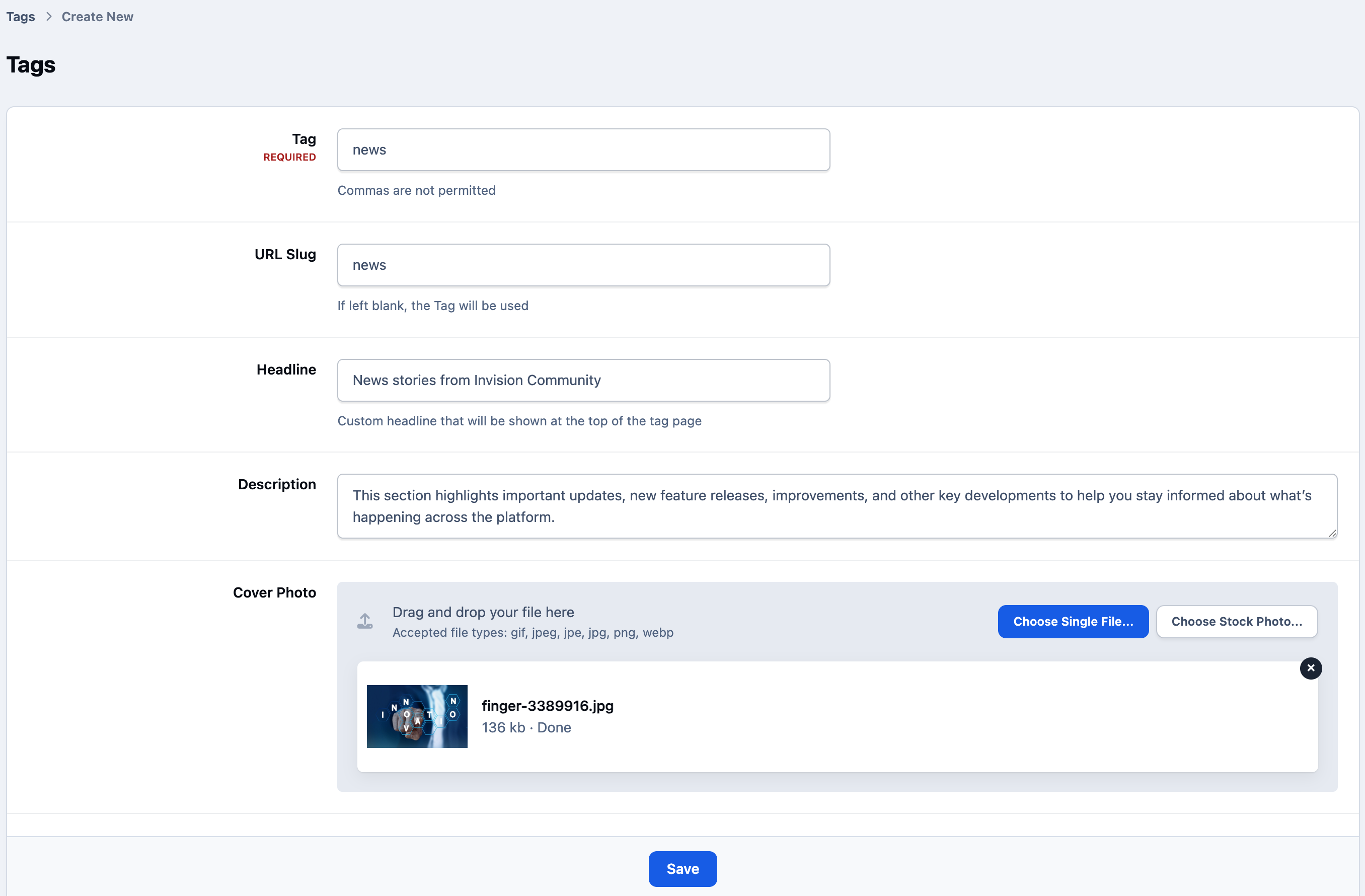The height and width of the screenshot is (896, 1365).
Task: Click the Create New breadcrumb
Action: point(98,17)
